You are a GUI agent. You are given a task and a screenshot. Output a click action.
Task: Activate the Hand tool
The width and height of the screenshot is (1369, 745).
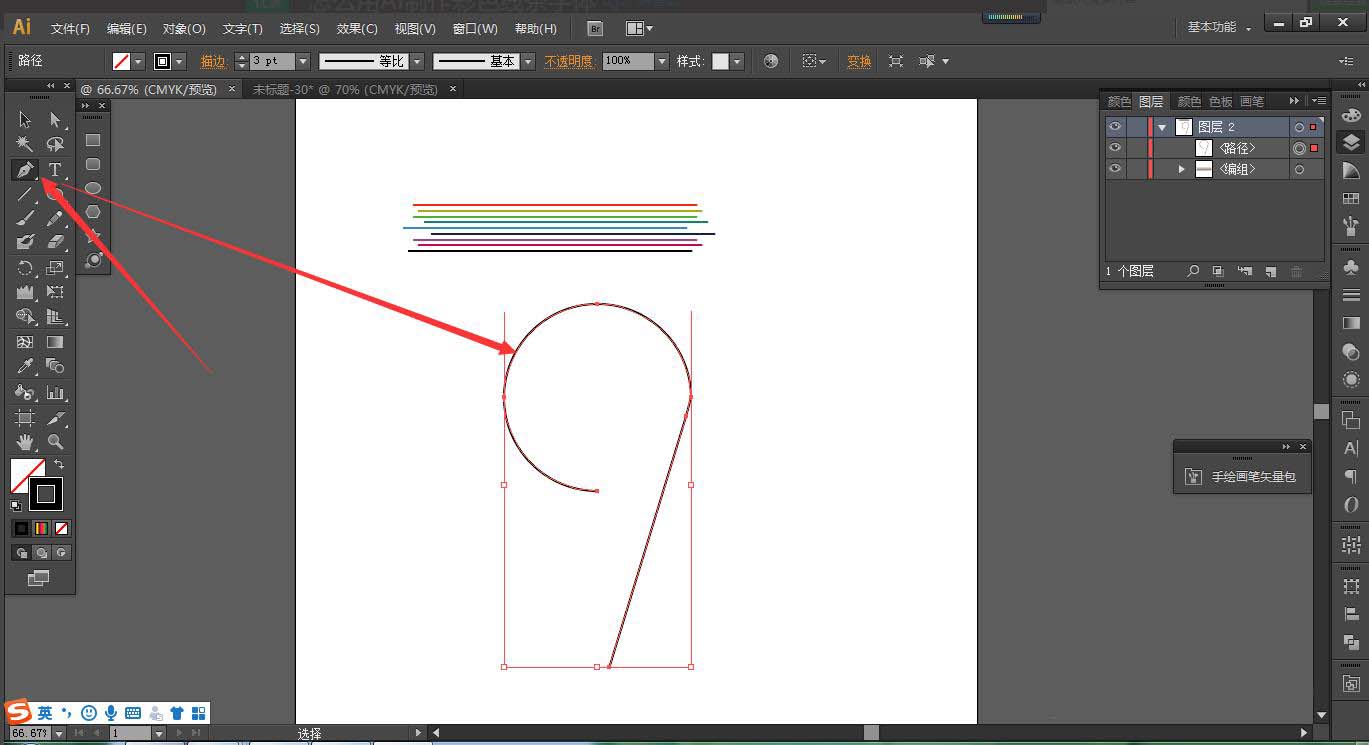25,441
